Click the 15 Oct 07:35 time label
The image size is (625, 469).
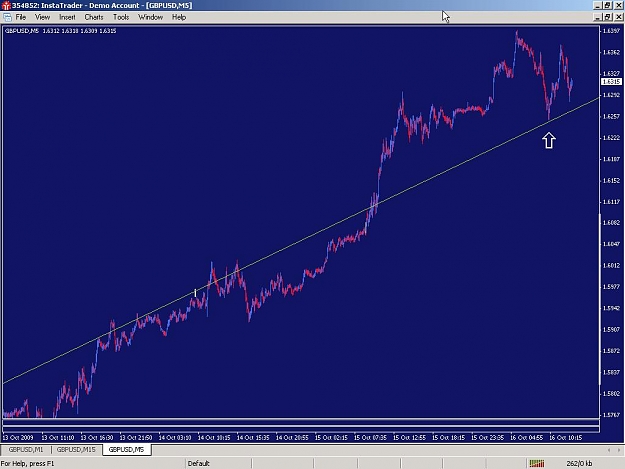coord(370,438)
